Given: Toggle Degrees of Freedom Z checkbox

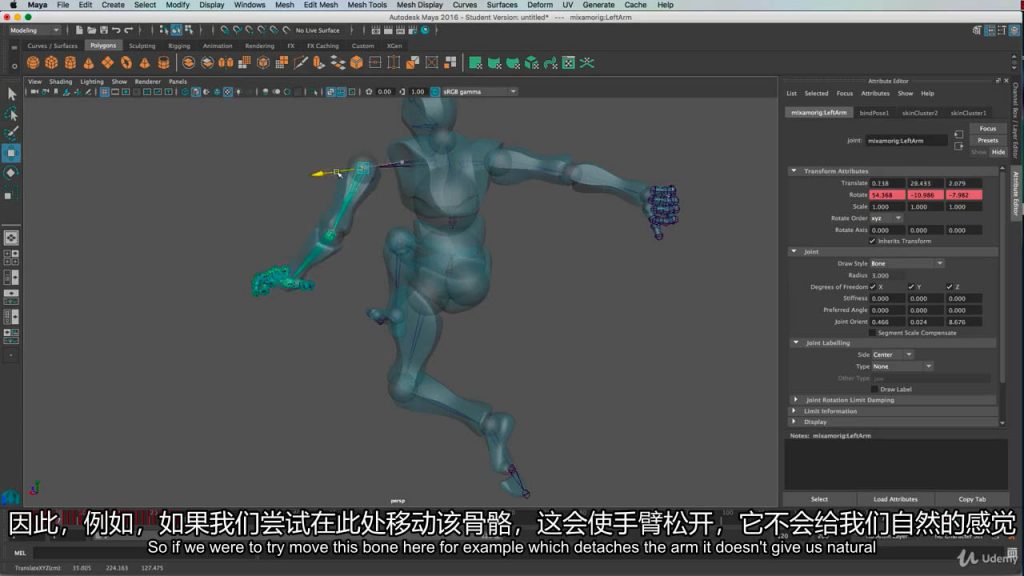Looking at the screenshot, I should 950,287.
